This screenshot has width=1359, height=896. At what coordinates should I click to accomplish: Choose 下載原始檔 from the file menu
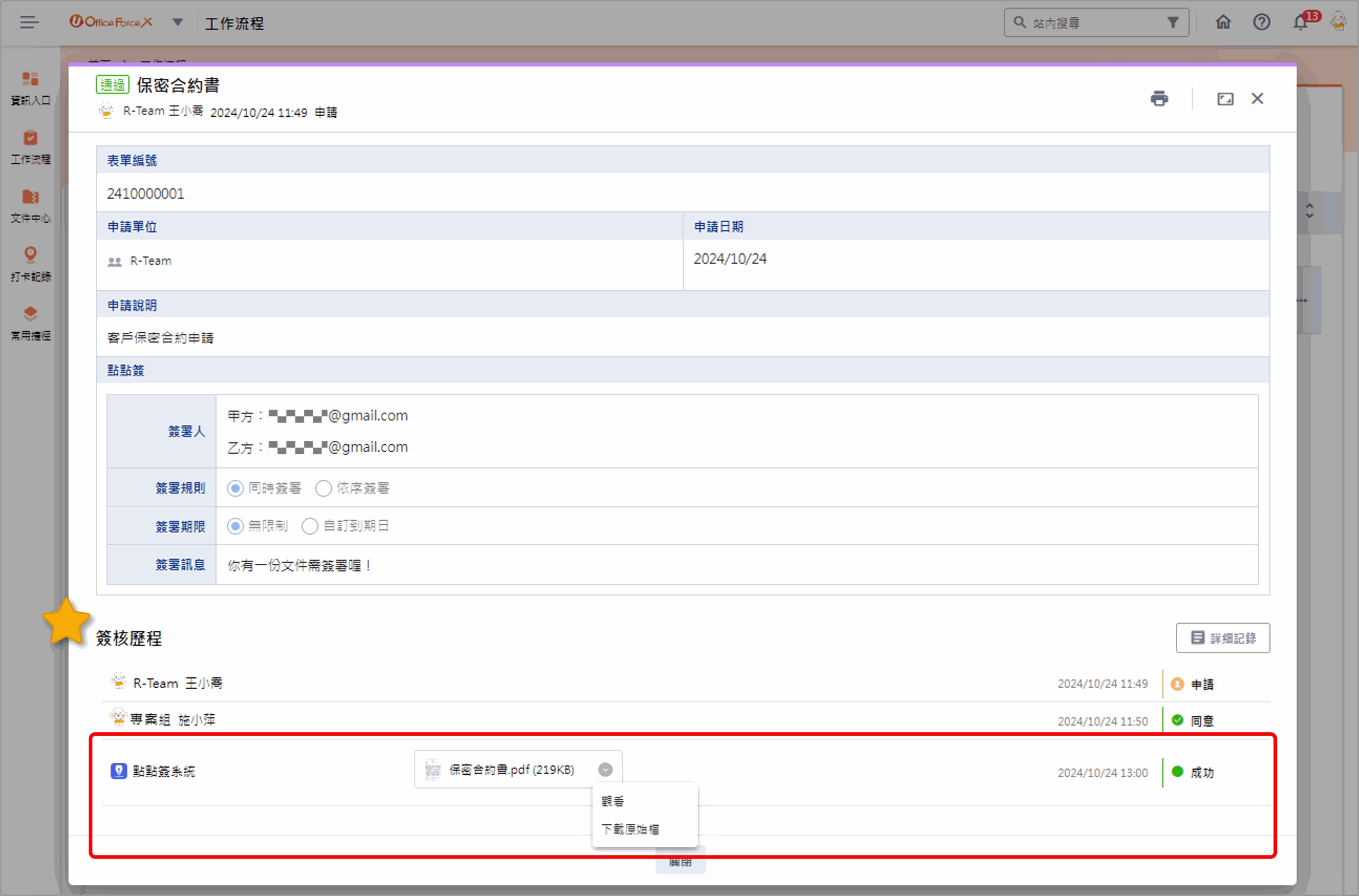630,828
